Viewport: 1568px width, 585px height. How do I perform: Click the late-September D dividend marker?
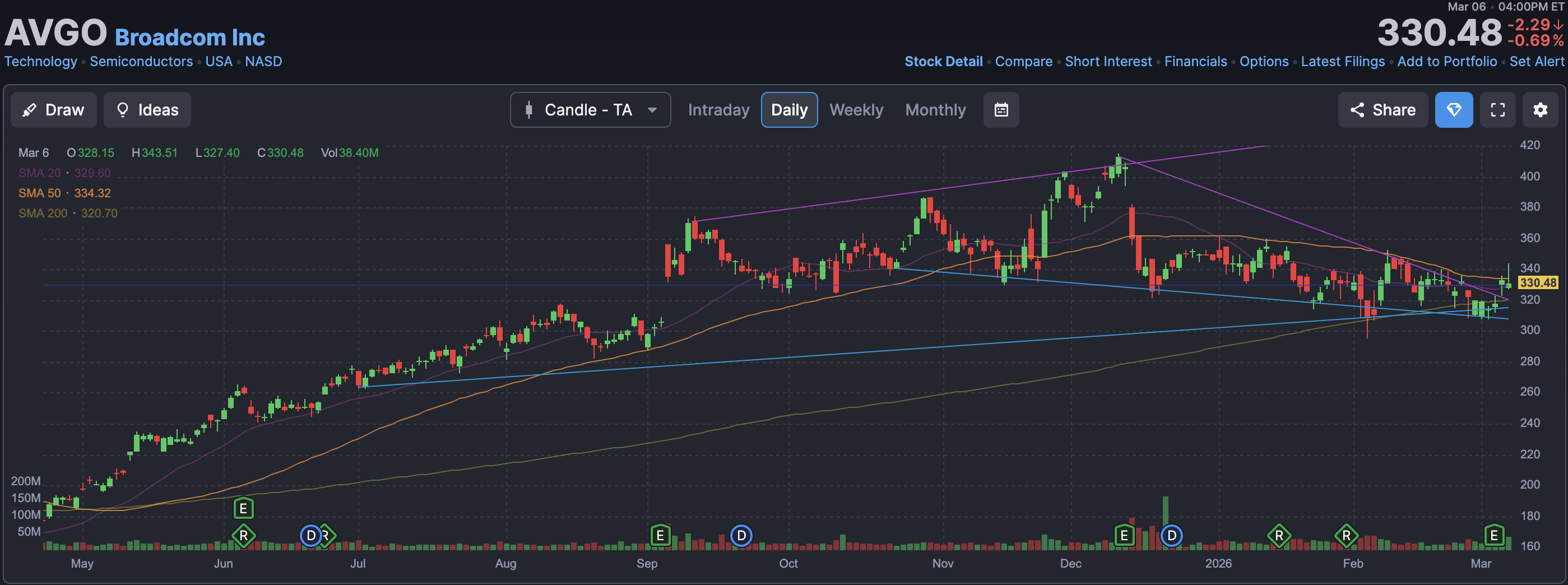(x=741, y=536)
